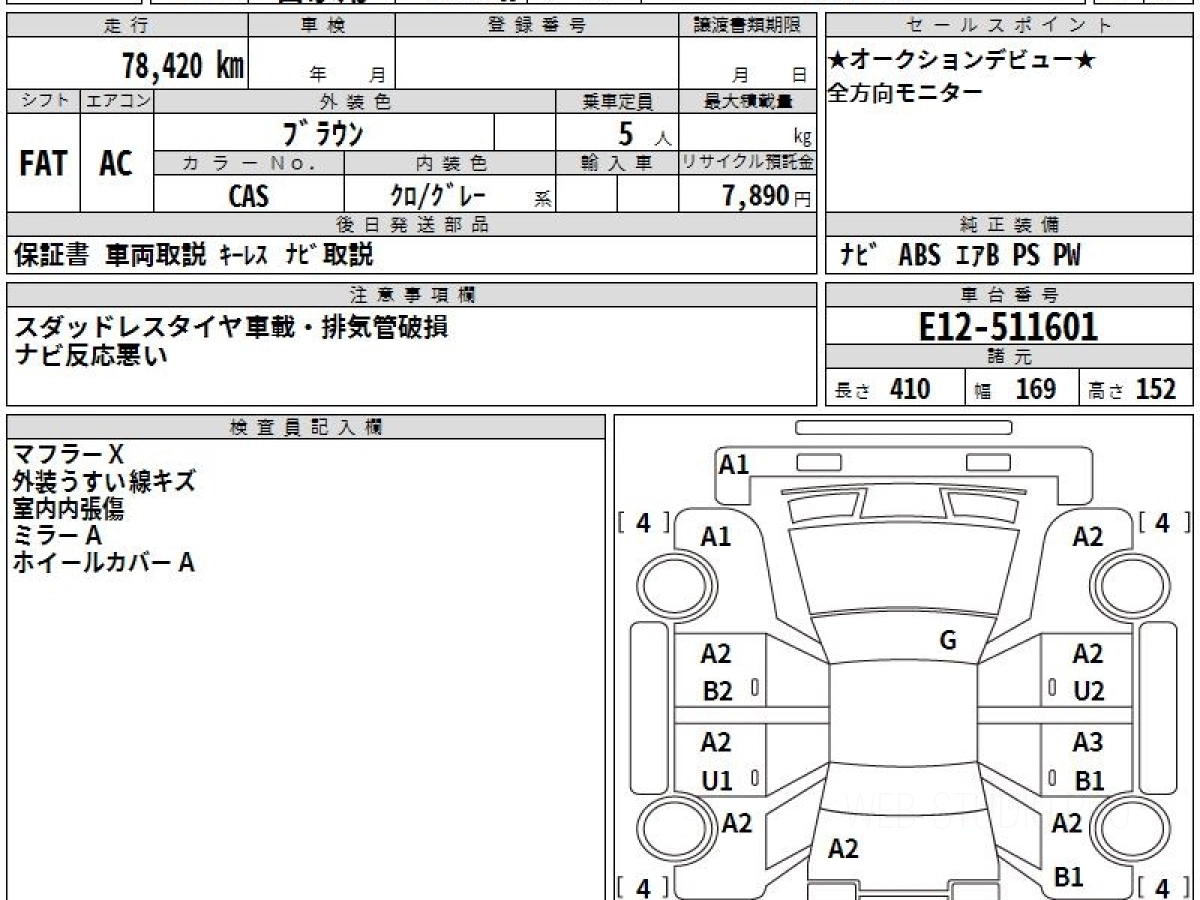Click the リサイクル預託金 header
This screenshot has width=1200, height=900.
(747, 163)
